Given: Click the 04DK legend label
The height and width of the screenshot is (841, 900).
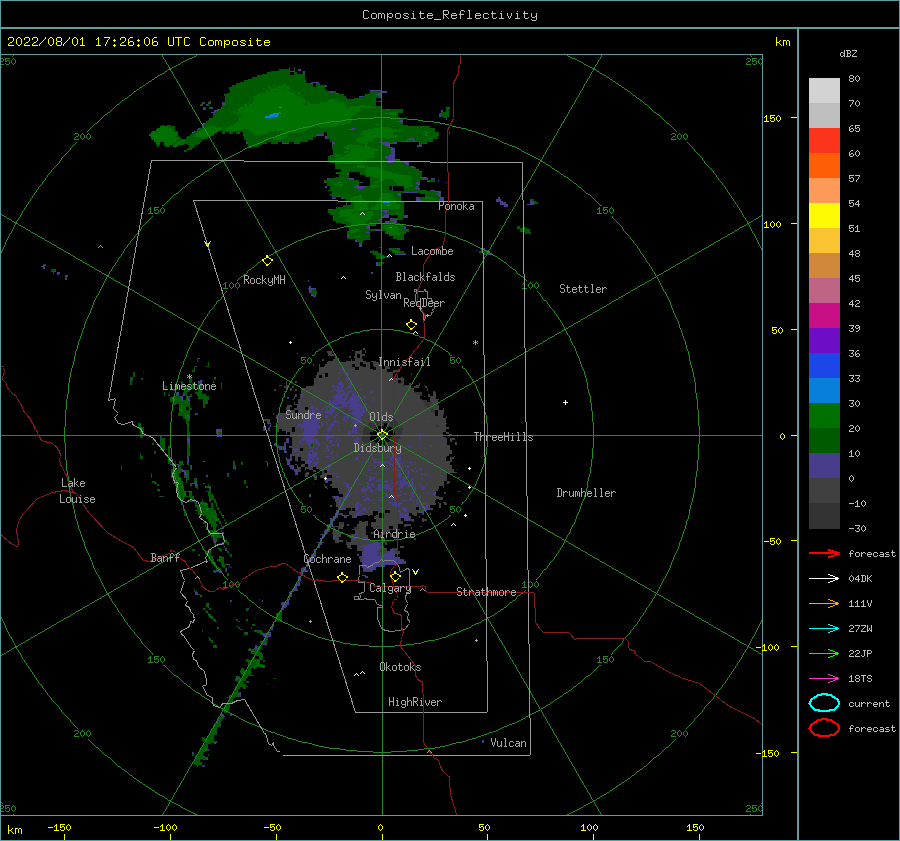Looking at the screenshot, I should point(860,579).
